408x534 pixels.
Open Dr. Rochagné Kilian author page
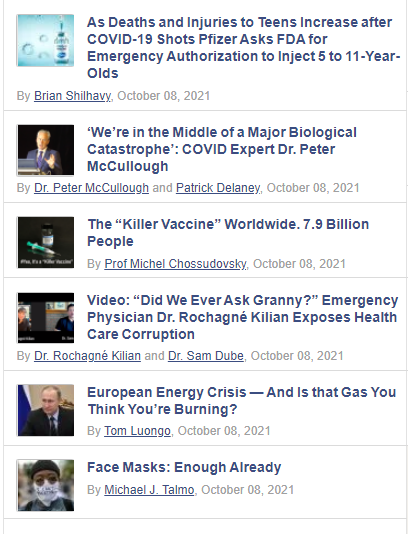[87, 356]
